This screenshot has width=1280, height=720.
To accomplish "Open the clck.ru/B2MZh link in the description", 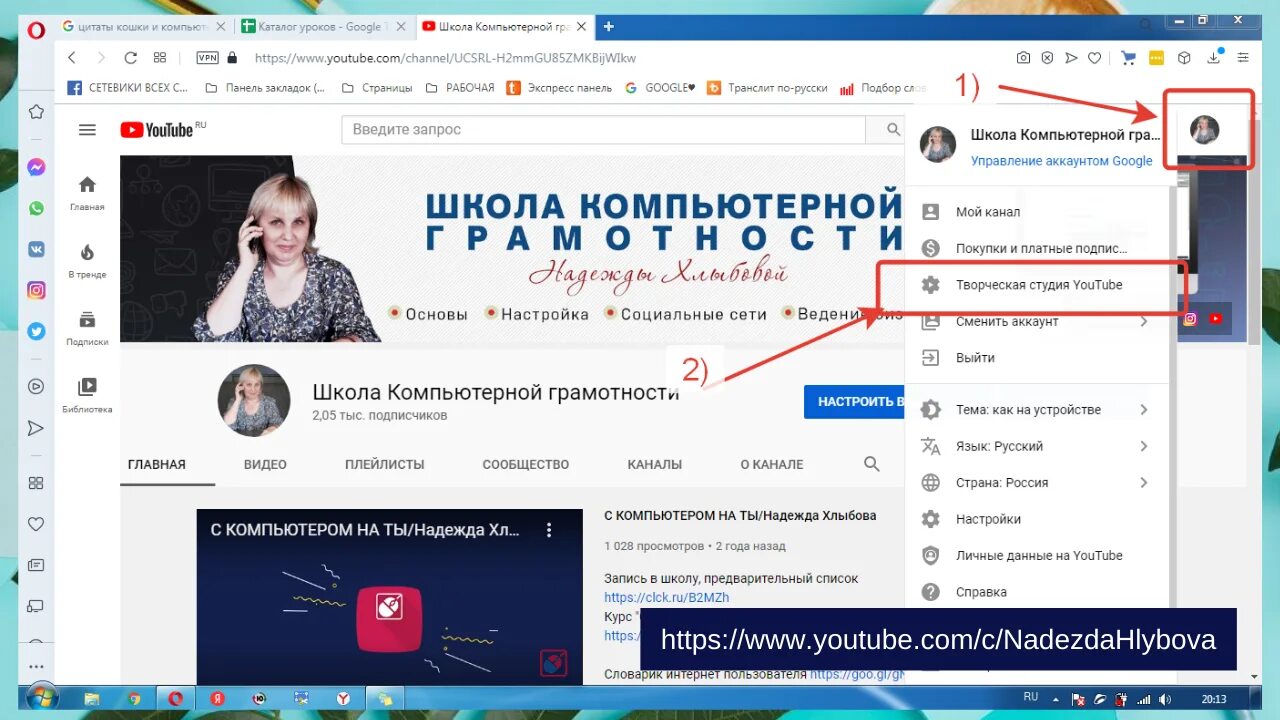I will [667, 597].
